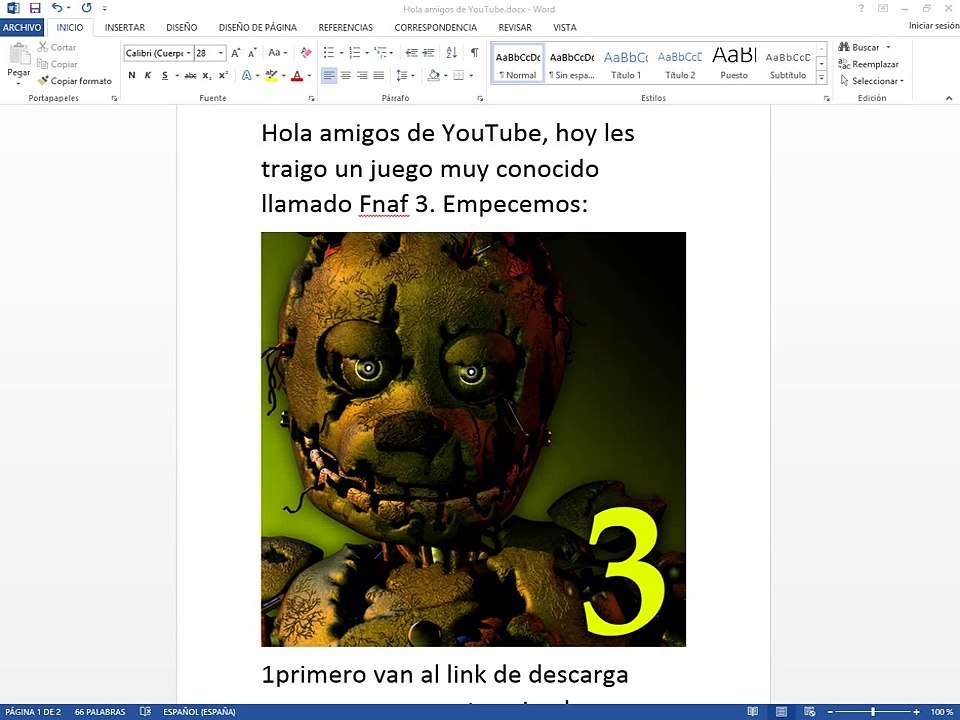Screen dimensions: 960x720
Task: Click the 66 PALABRAS word count
Action: [x=100, y=711]
